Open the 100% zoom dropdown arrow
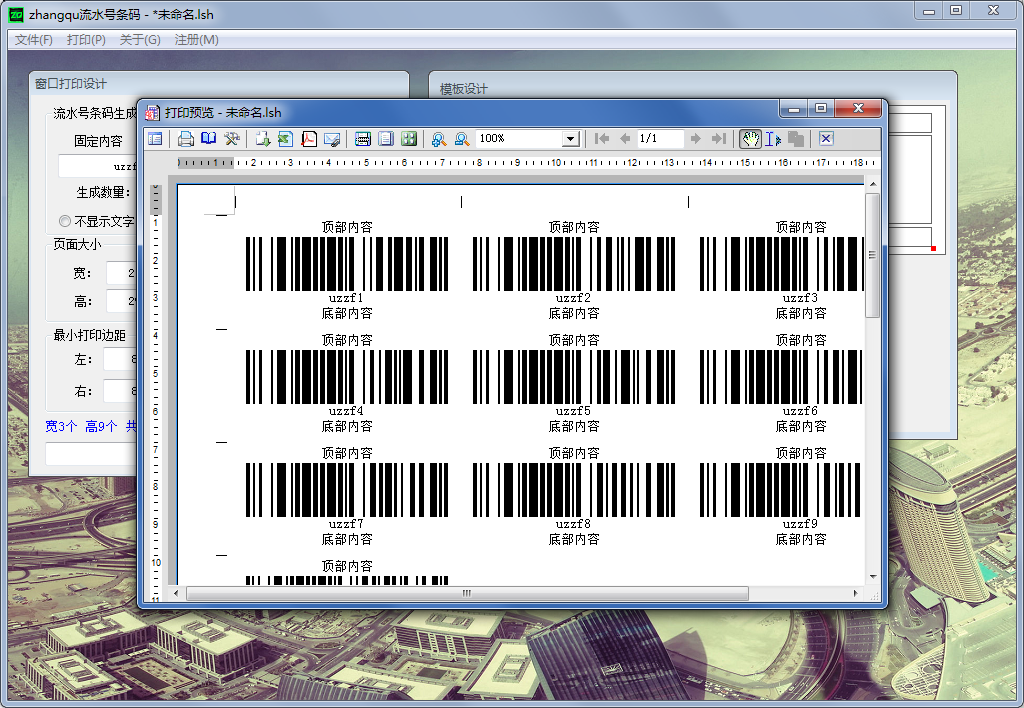The width and height of the screenshot is (1024, 708). click(571, 138)
